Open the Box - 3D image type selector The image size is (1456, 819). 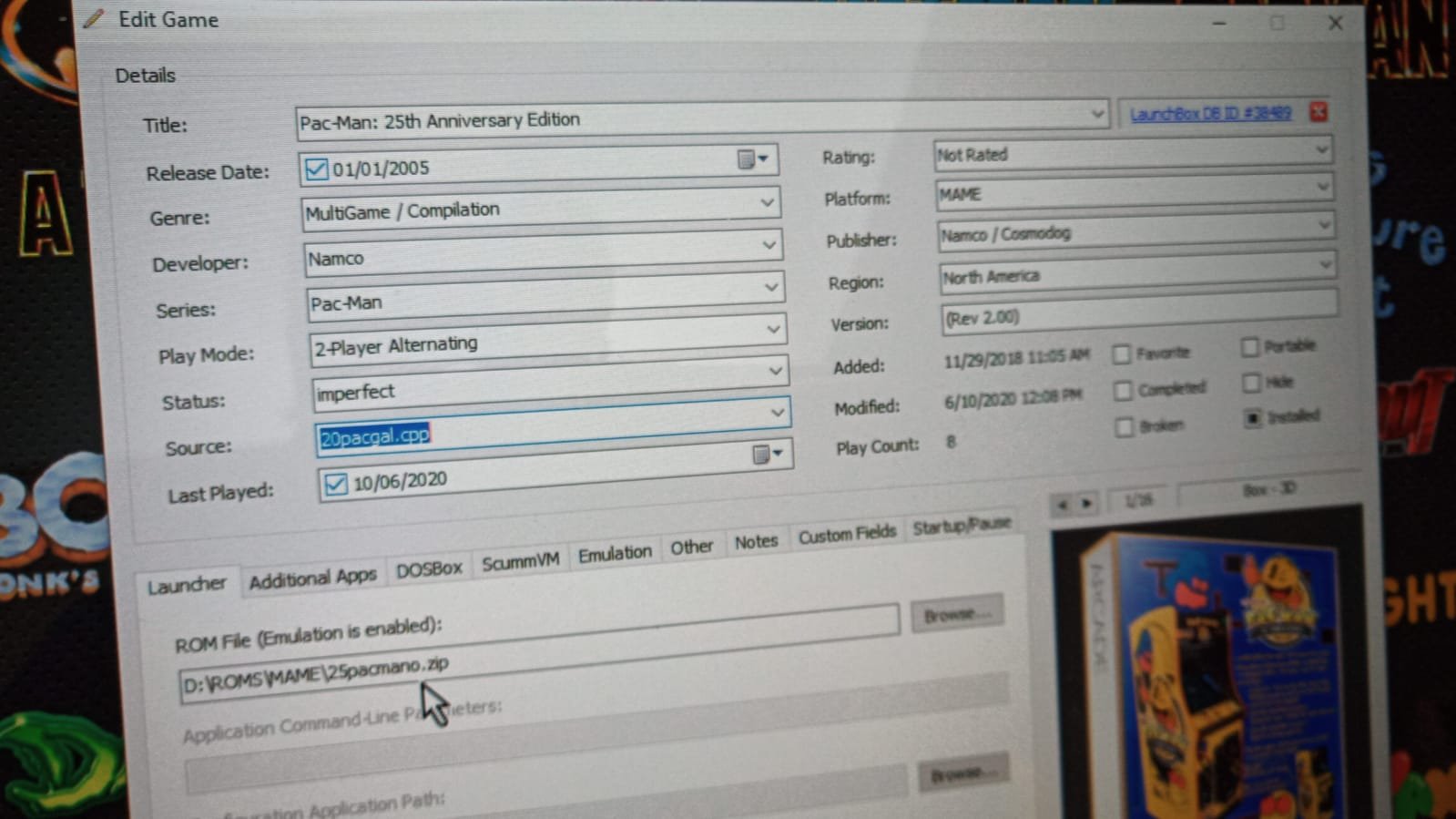pos(1269,490)
